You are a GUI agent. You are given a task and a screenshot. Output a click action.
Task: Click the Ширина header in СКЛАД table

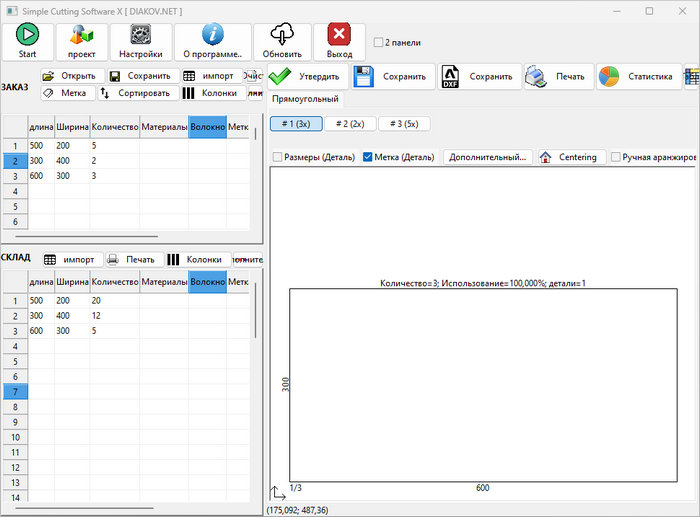coord(72,282)
